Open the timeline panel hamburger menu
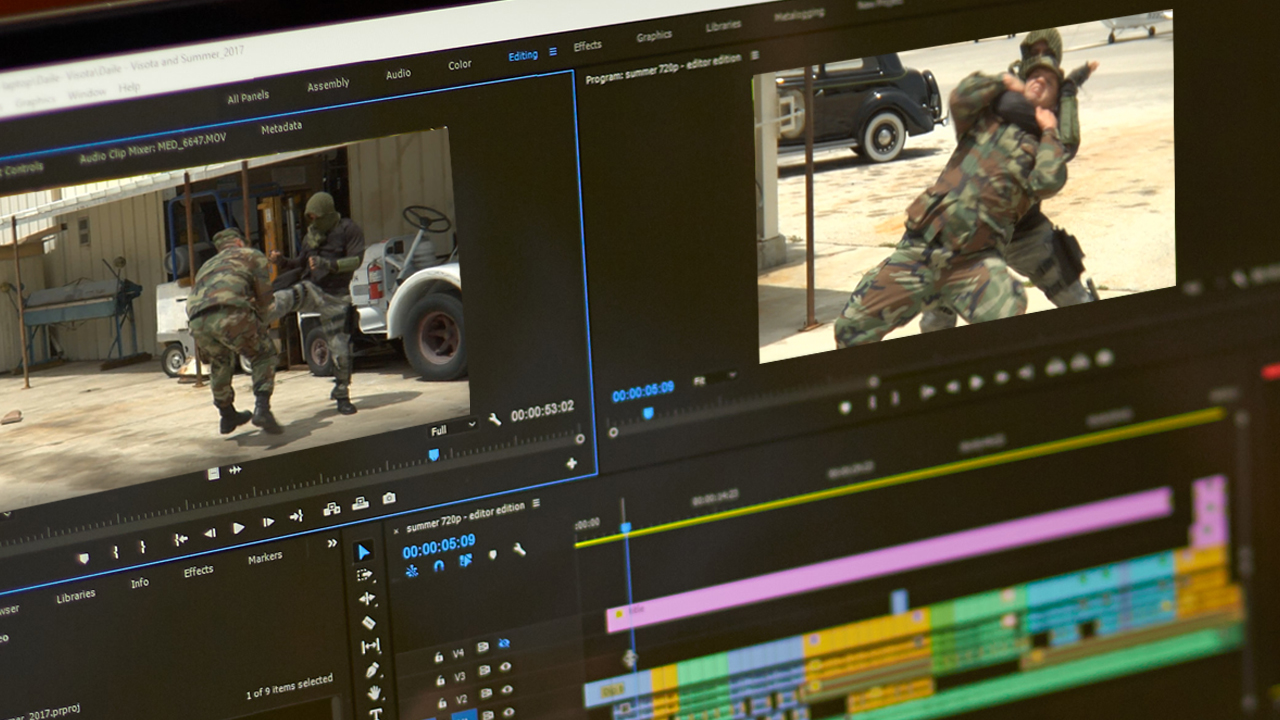Screen dimensions: 1280x720 point(536,502)
